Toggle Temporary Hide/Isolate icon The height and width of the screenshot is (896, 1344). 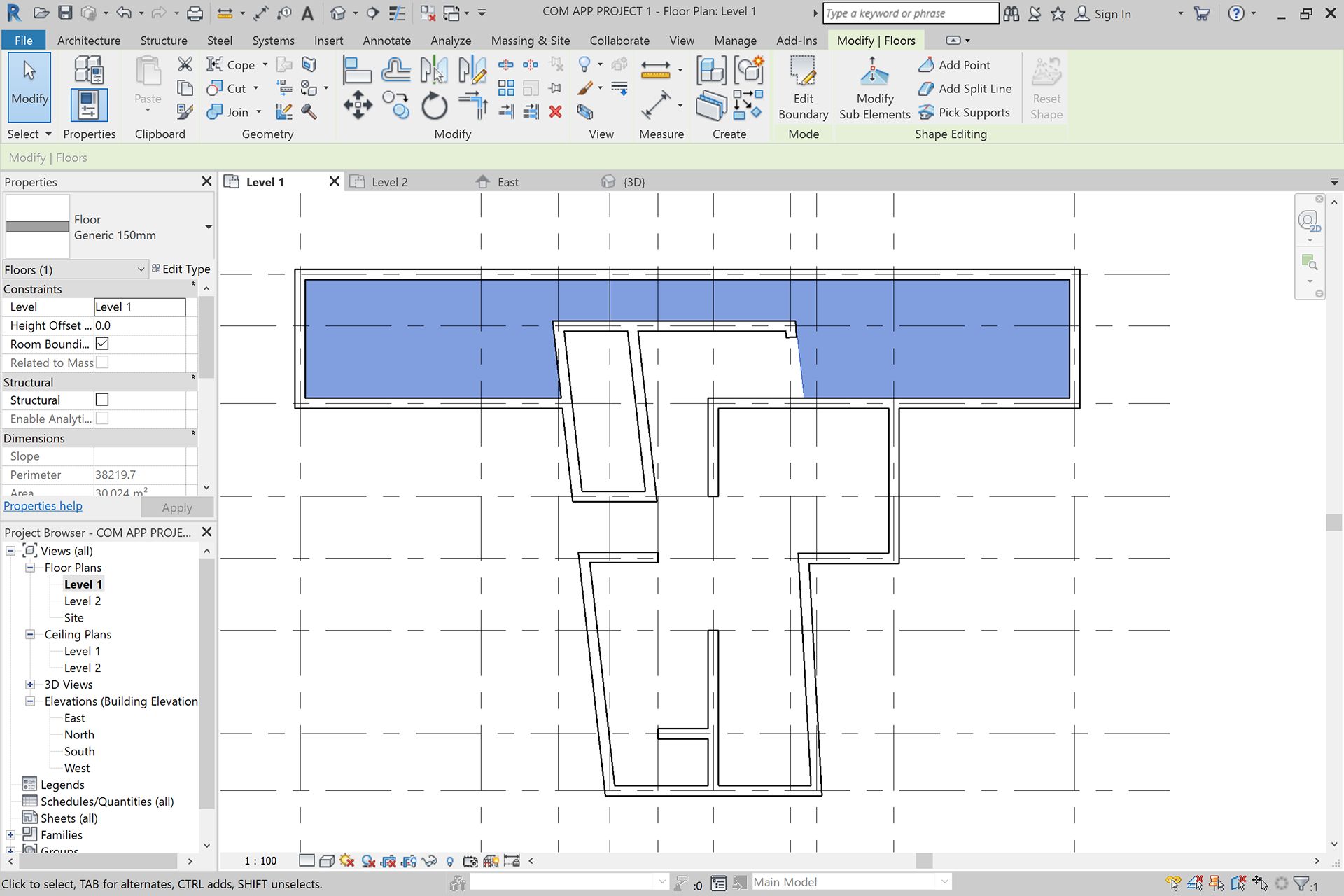(x=430, y=861)
